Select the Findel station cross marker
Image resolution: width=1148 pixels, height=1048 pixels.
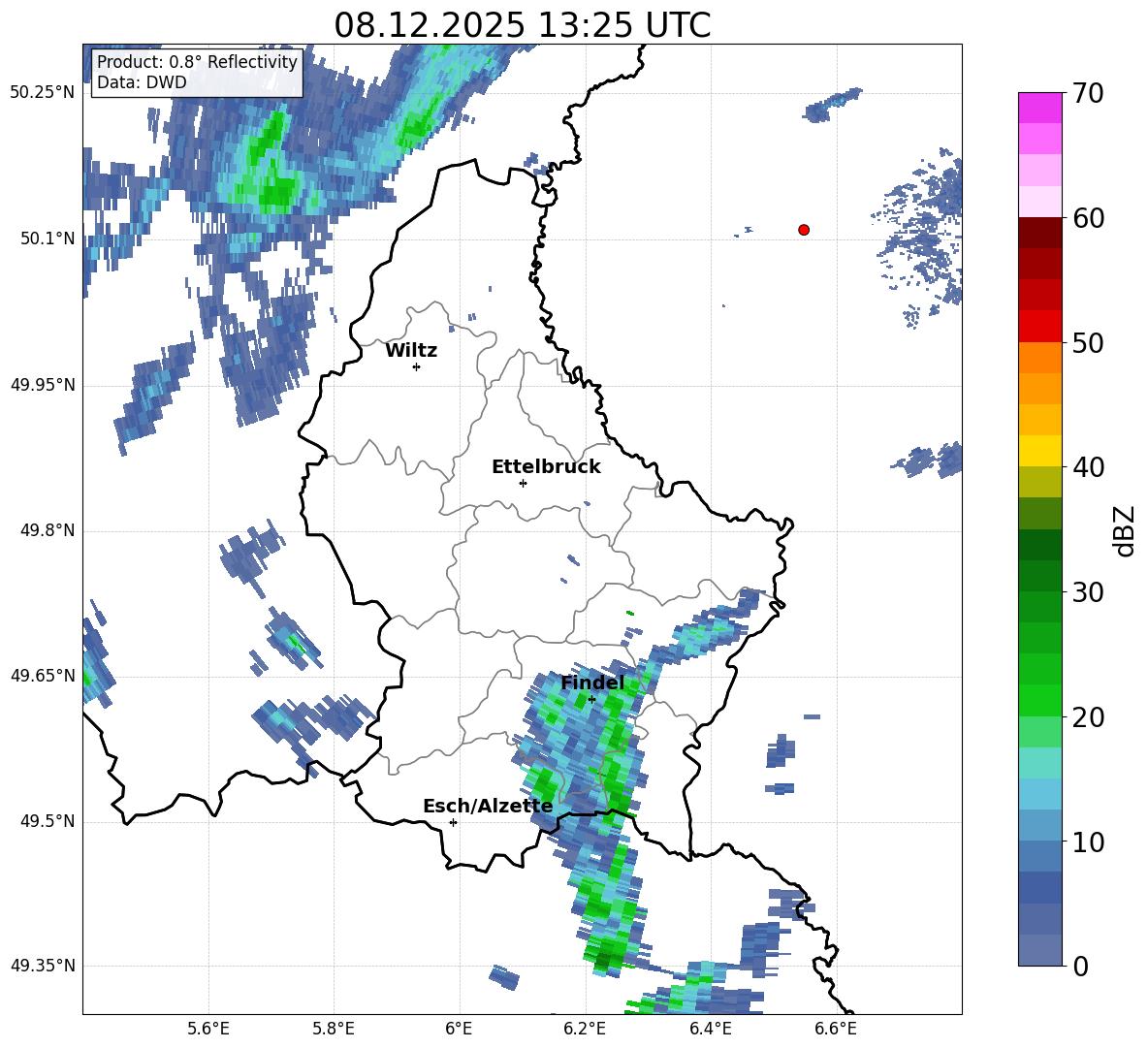591,699
